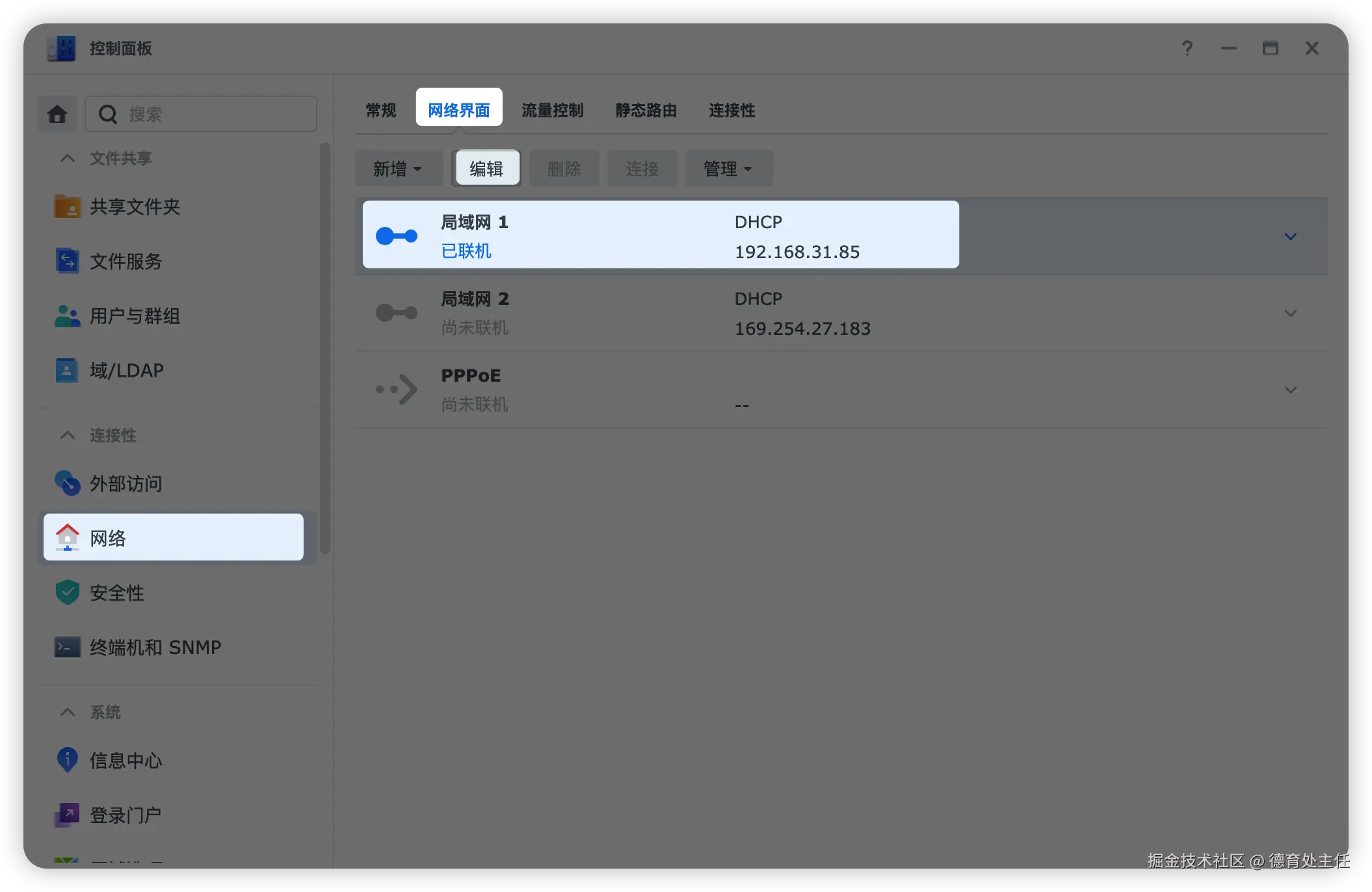Screen dimensions: 1372x892
Task: Expand PPPoE details chevron
Action: [x=1291, y=389]
